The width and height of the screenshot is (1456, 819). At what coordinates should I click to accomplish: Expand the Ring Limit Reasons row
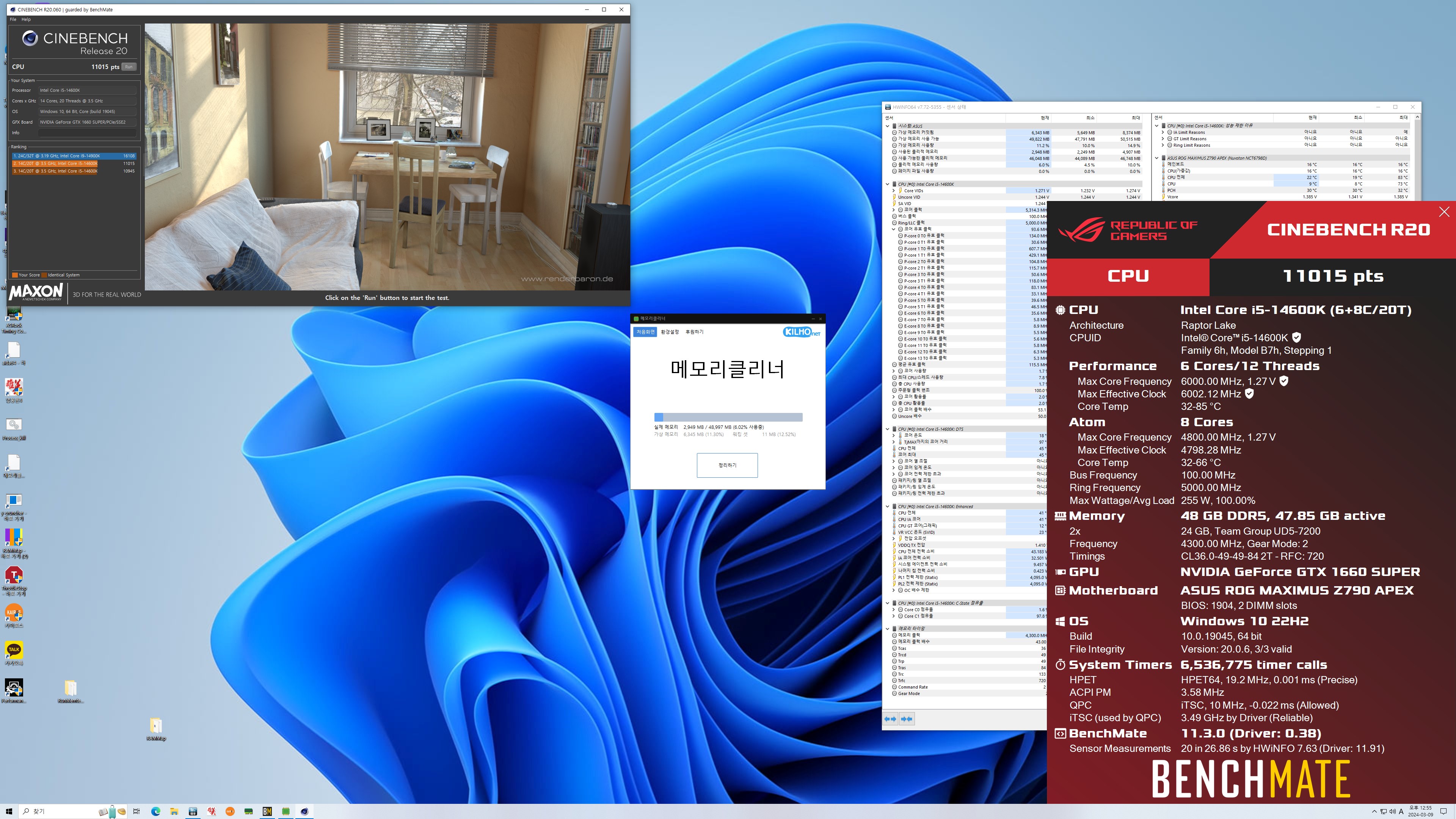[x=1163, y=145]
